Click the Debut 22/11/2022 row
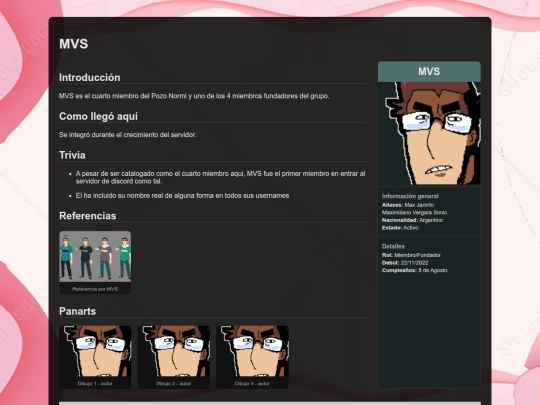This screenshot has height=405, width=540. (x=405, y=263)
